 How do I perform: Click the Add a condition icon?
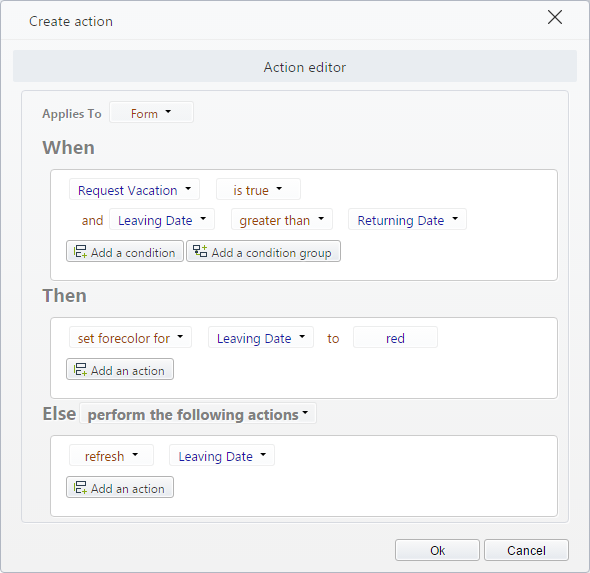click(80, 251)
